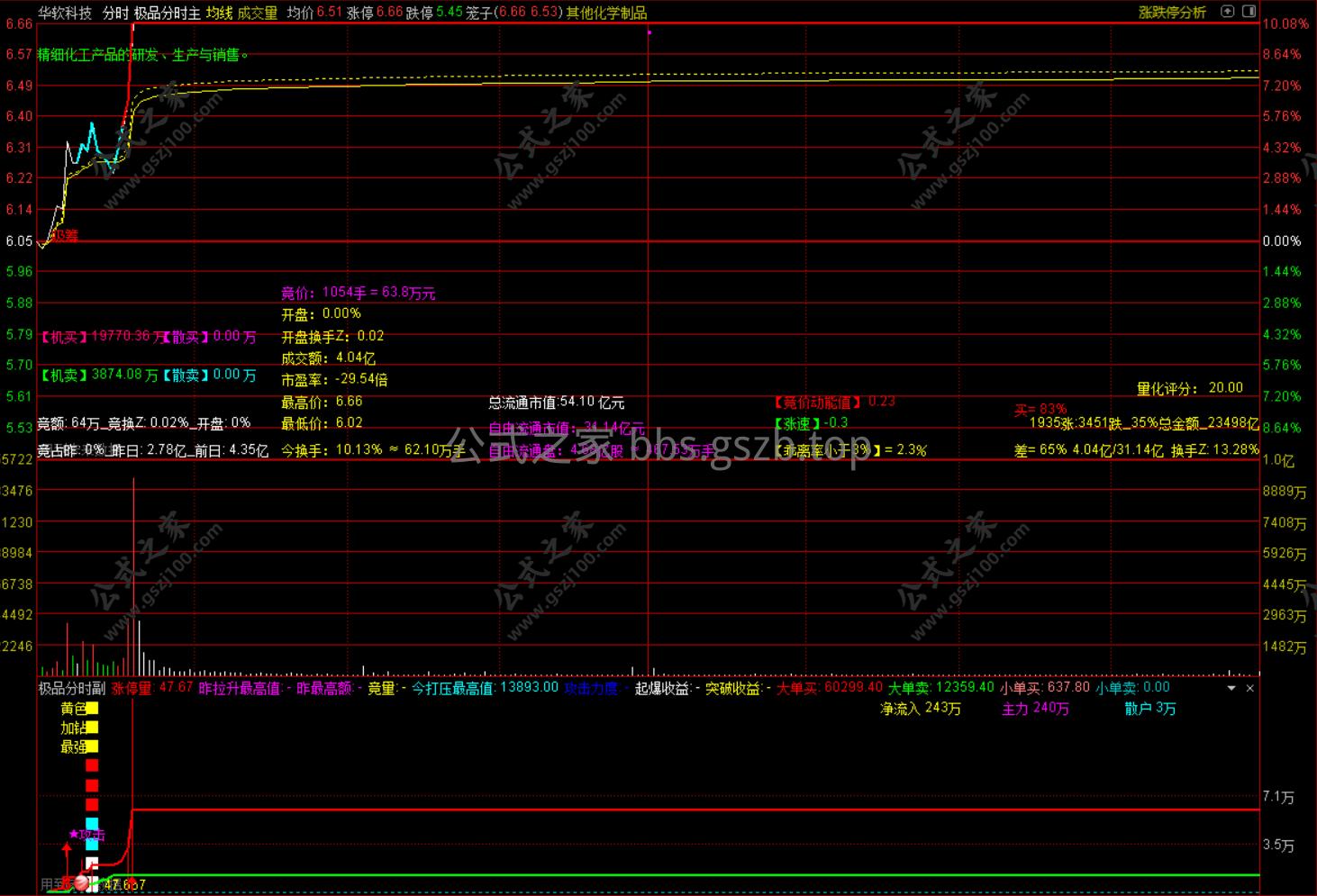Click the 大单买 60299.40 readout
The image size is (1317, 896).
click(x=830, y=688)
